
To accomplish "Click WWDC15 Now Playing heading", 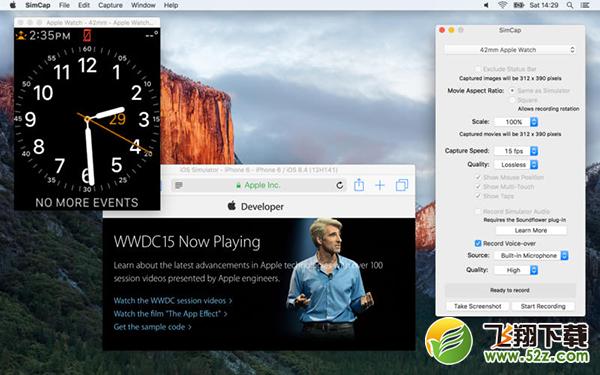I will (x=187, y=242).
